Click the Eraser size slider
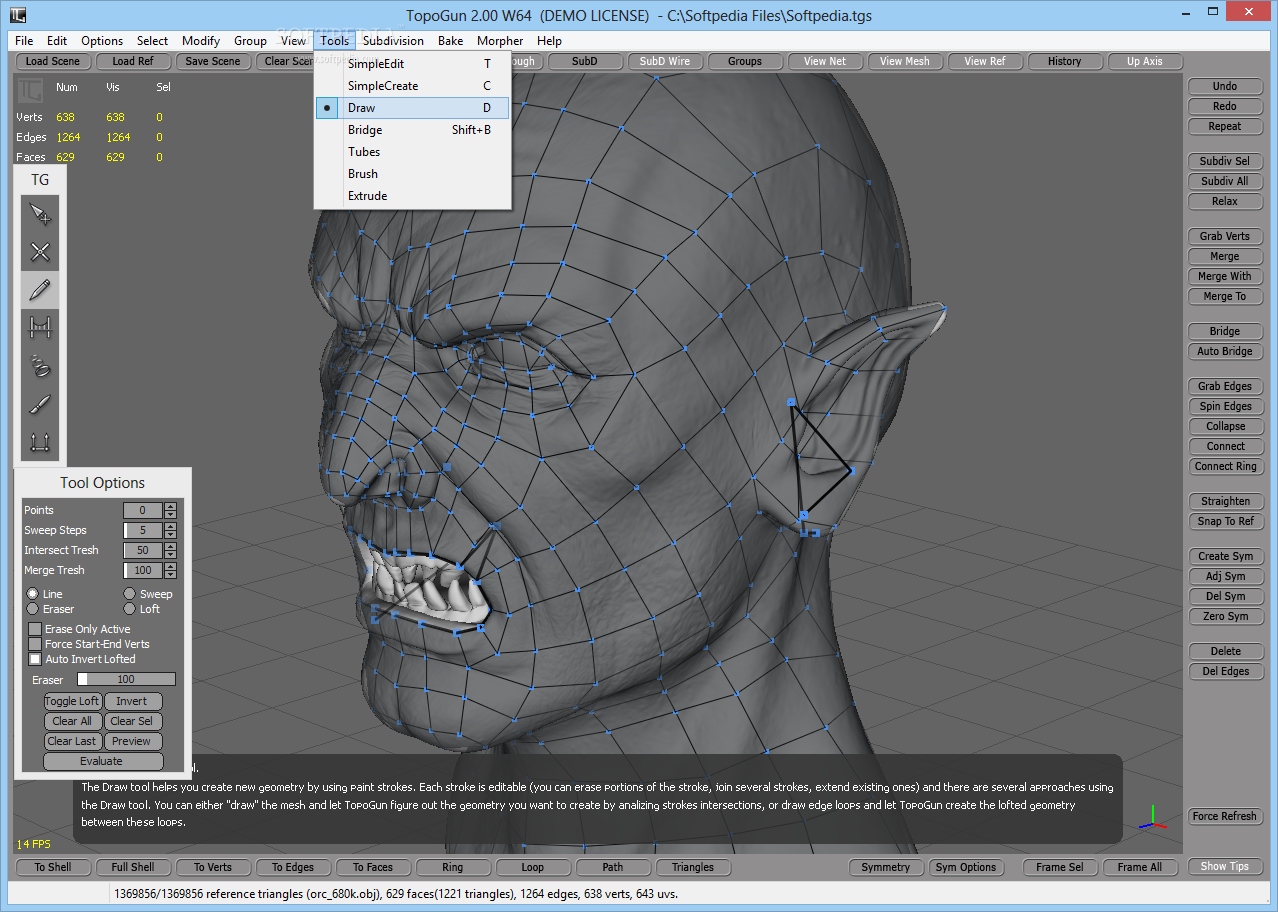This screenshot has width=1278, height=912. [127, 680]
